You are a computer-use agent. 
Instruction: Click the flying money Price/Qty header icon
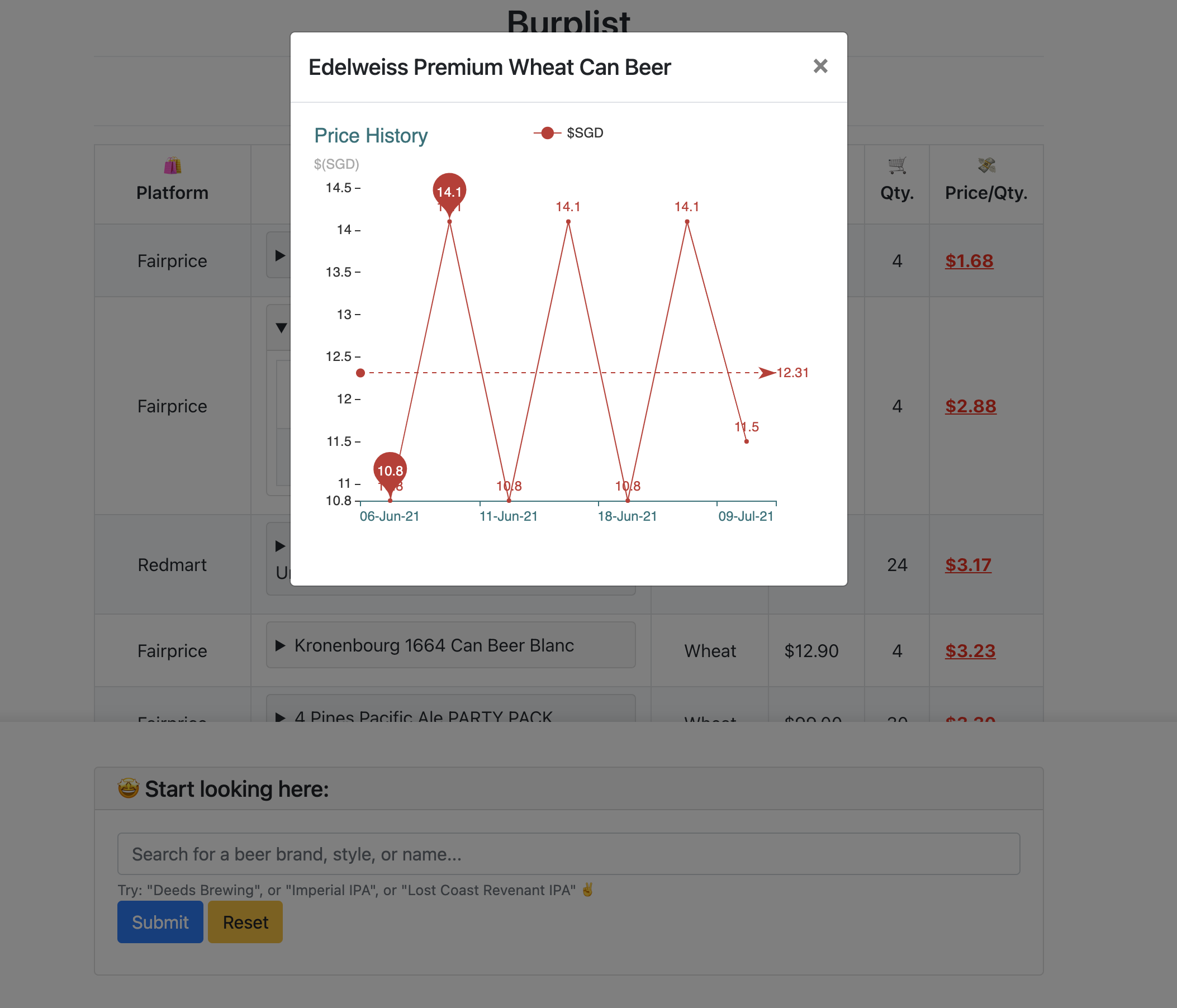click(986, 165)
